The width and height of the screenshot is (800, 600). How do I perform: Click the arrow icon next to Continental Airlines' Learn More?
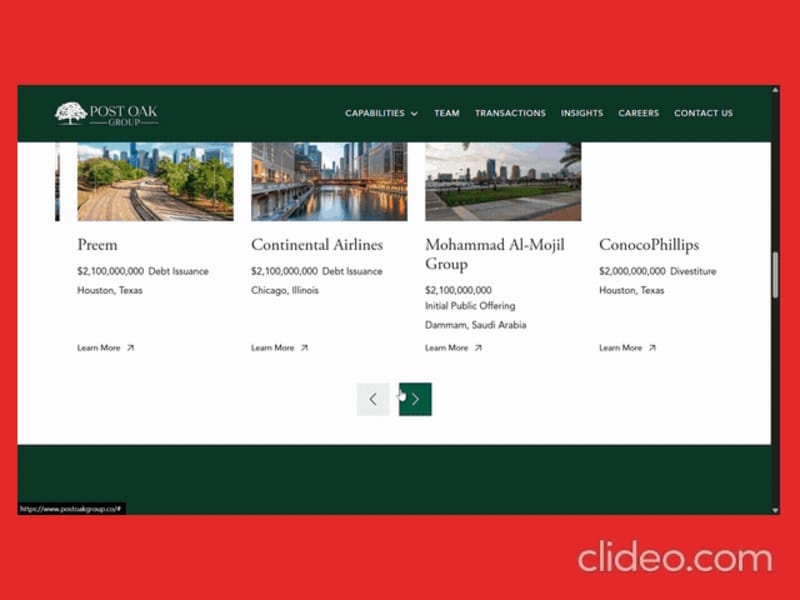[x=304, y=348]
